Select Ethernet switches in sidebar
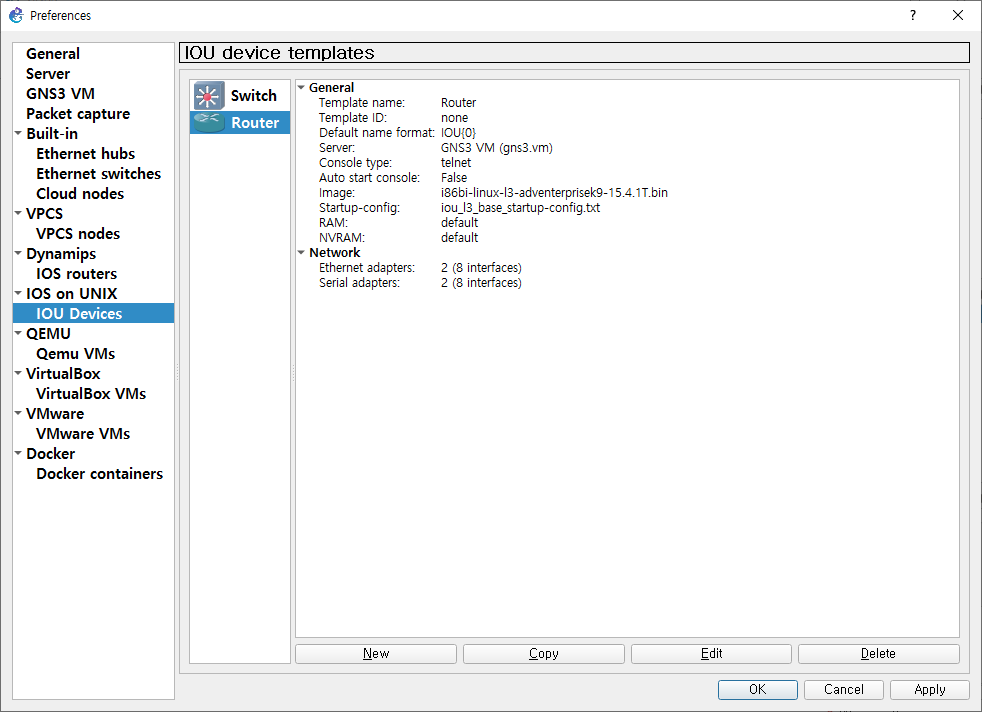The image size is (982, 712). tap(98, 174)
